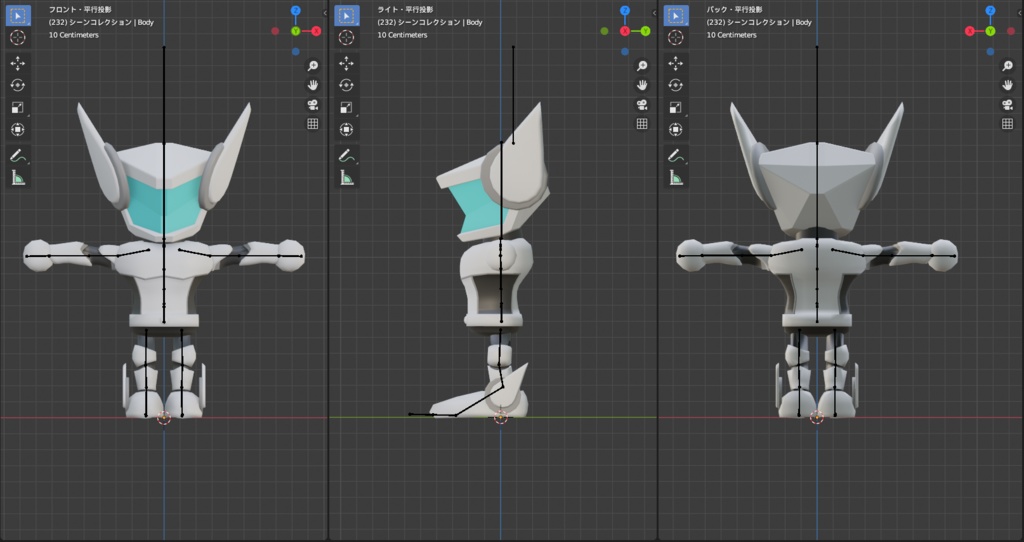Select the Box Select tool in Back viewport

coord(676,16)
